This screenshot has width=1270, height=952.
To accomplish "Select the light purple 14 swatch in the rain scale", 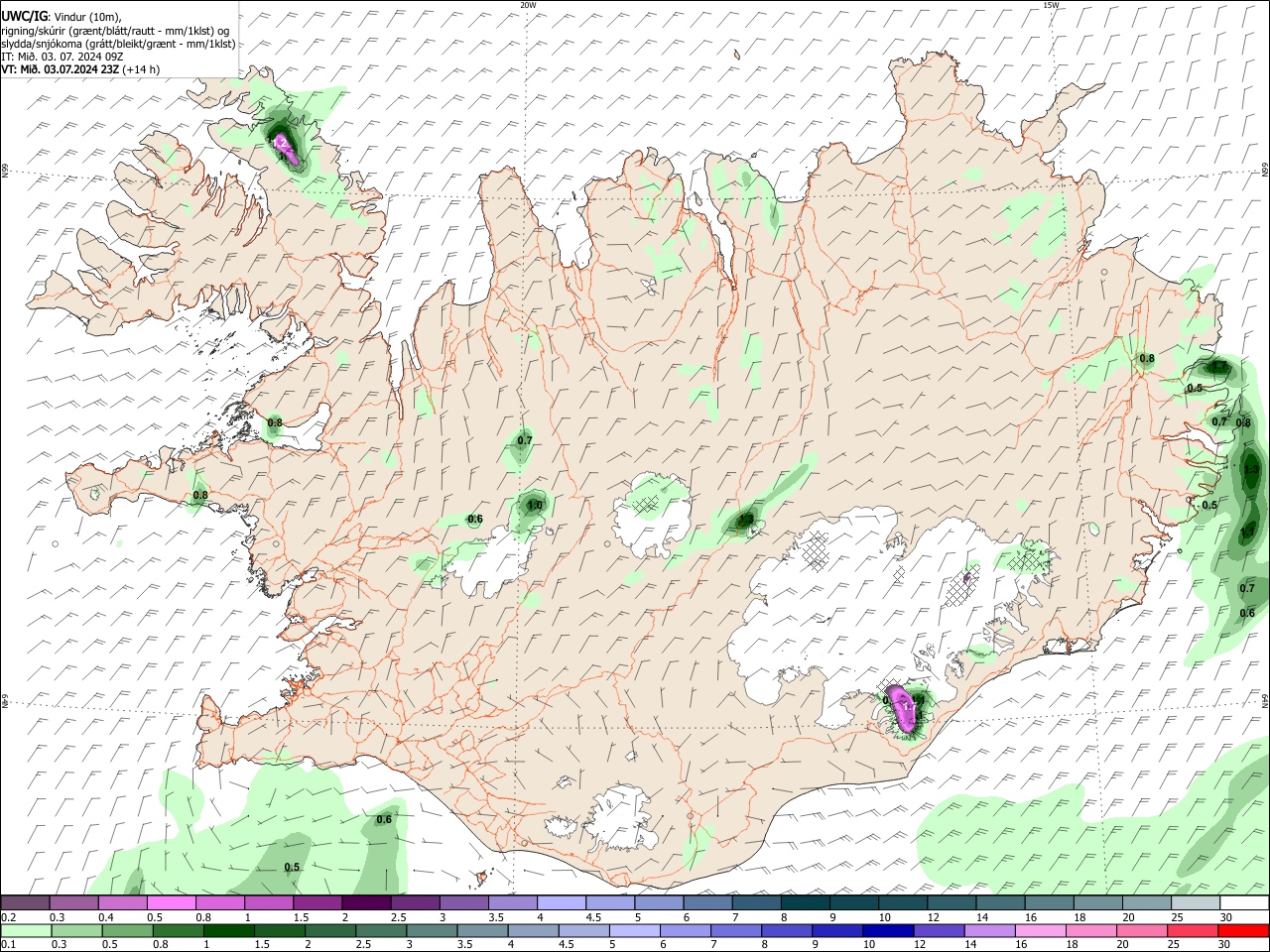I will [x=990, y=930].
